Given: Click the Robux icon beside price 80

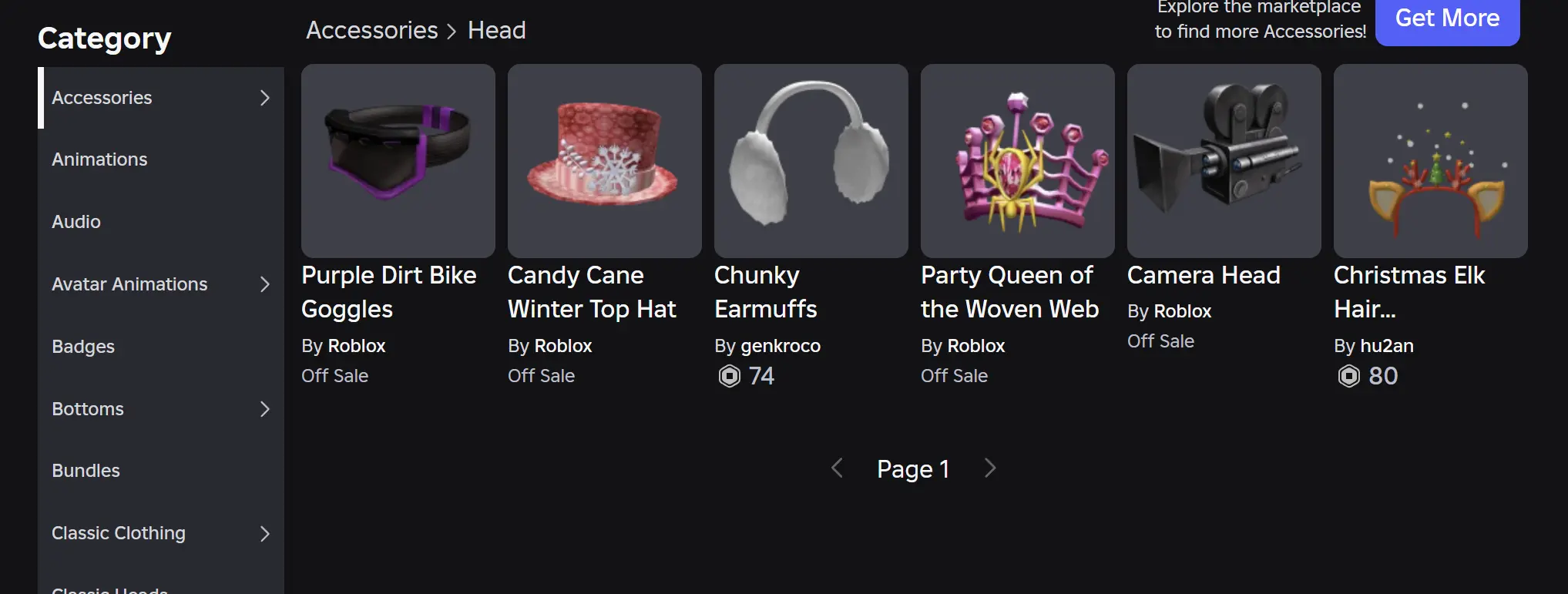Looking at the screenshot, I should [x=1348, y=376].
